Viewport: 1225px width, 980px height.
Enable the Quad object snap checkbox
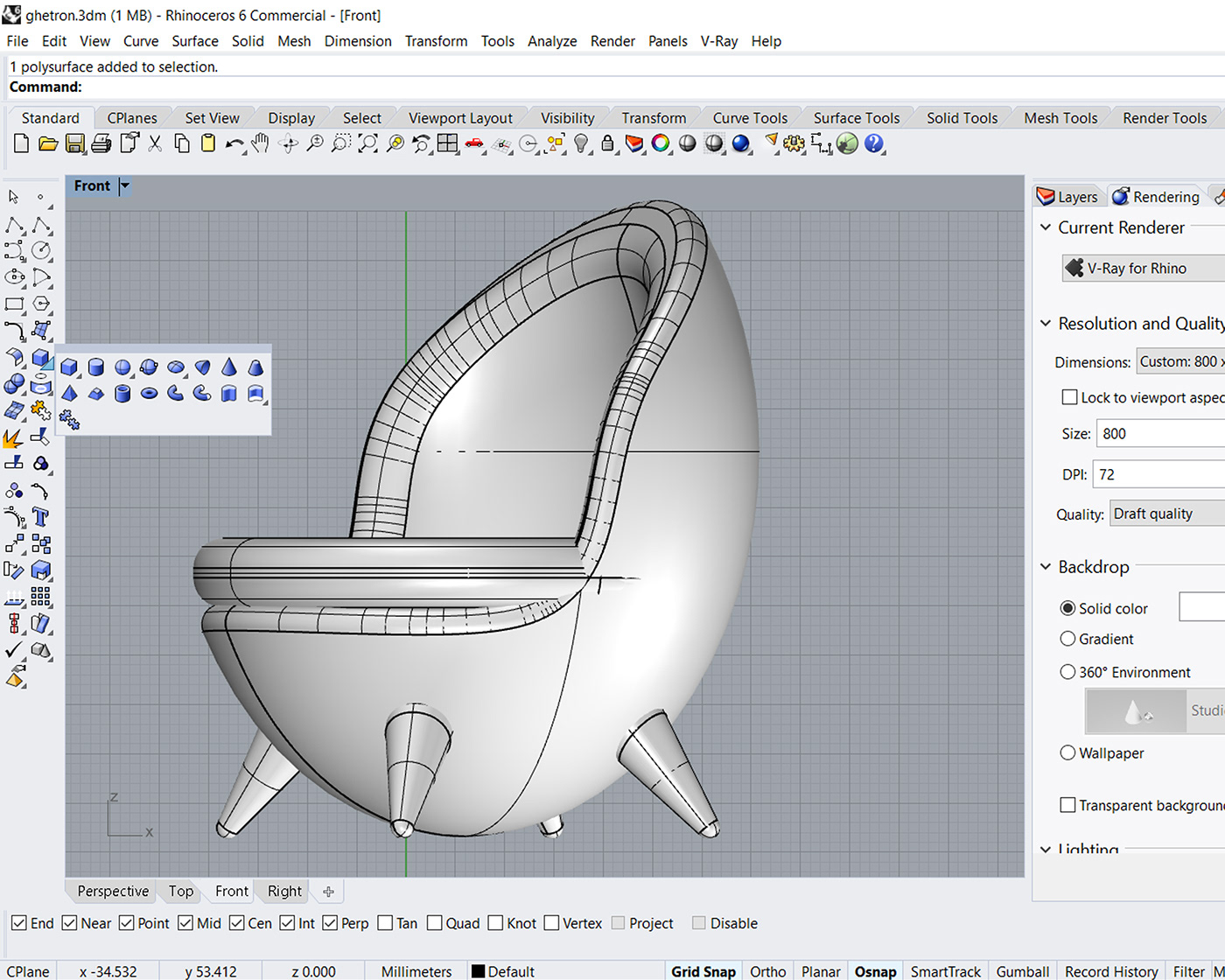[x=435, y=922]
